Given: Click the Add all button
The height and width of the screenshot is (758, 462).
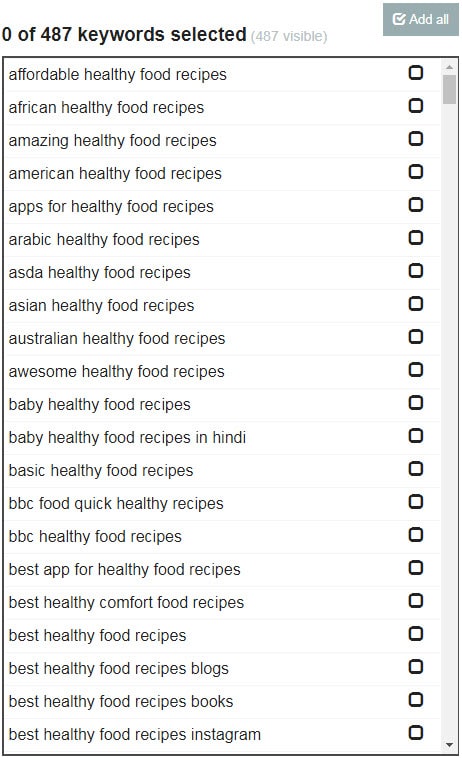Looking at the screenshot, I should tap(420, 19).
